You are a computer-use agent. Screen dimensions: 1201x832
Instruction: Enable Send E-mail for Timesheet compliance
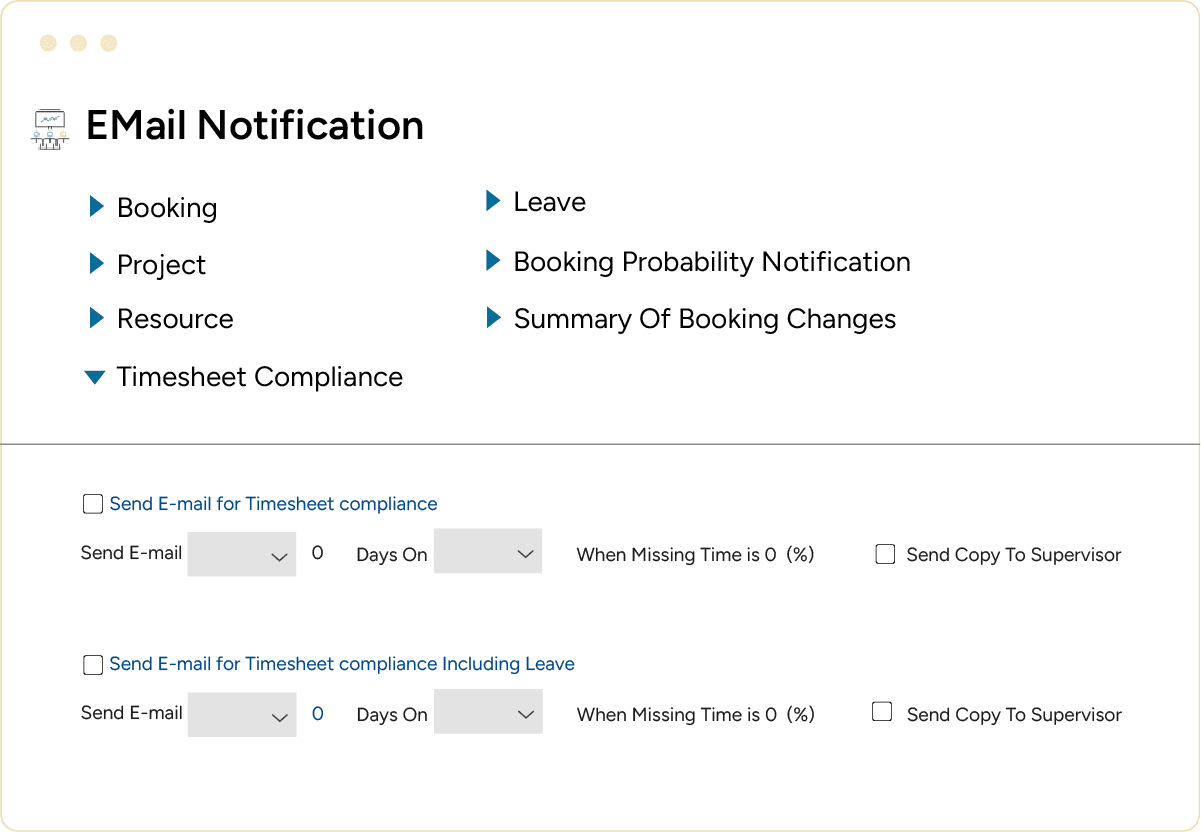(92, 504)
